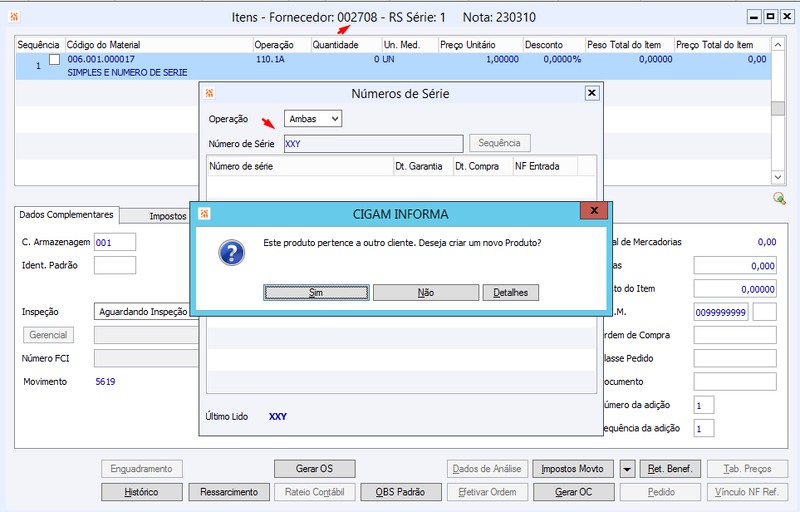Click the CIGAM logo icon in Itens window title

tap(14, 17)
